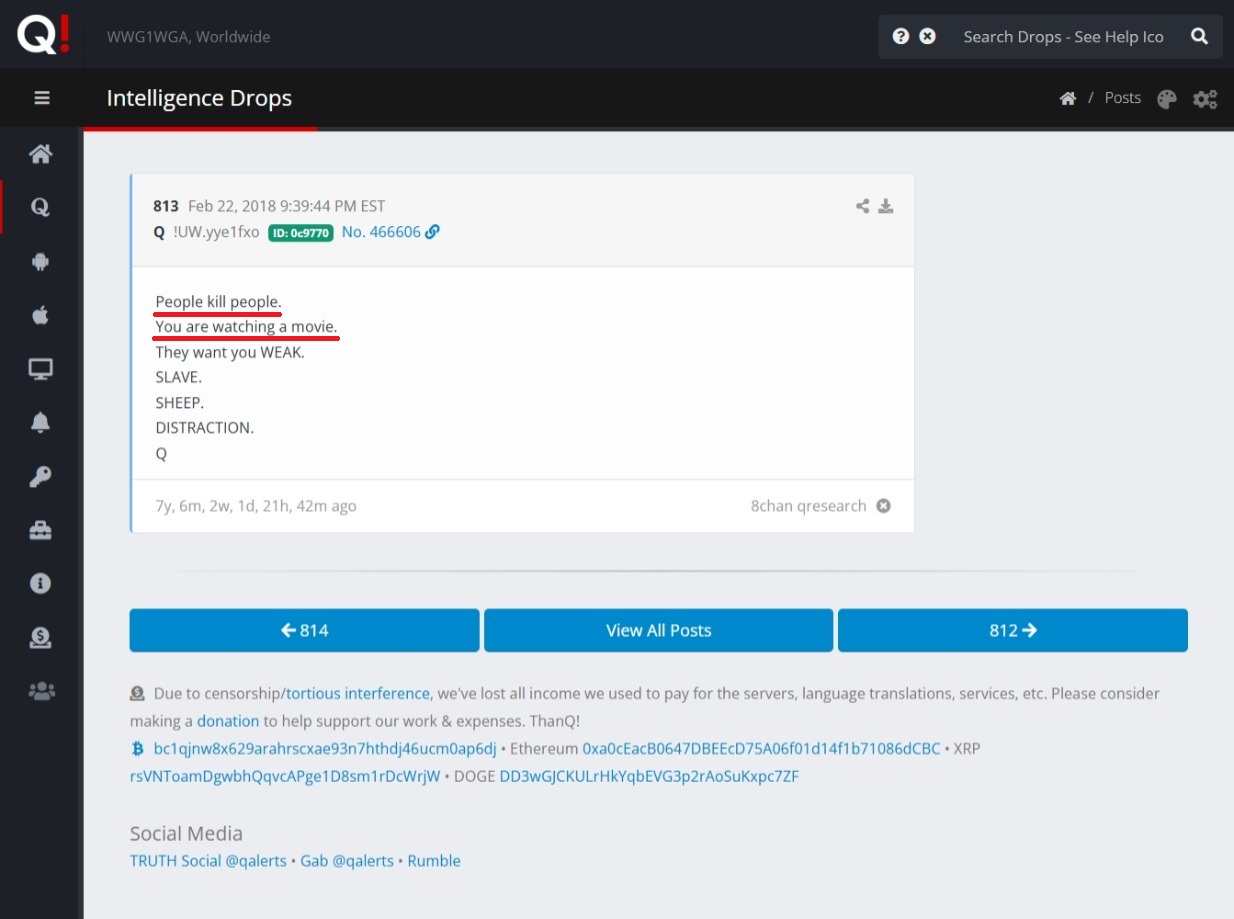Open the info sidebar icon
The image size is (1234, 919).
(40, 583)
